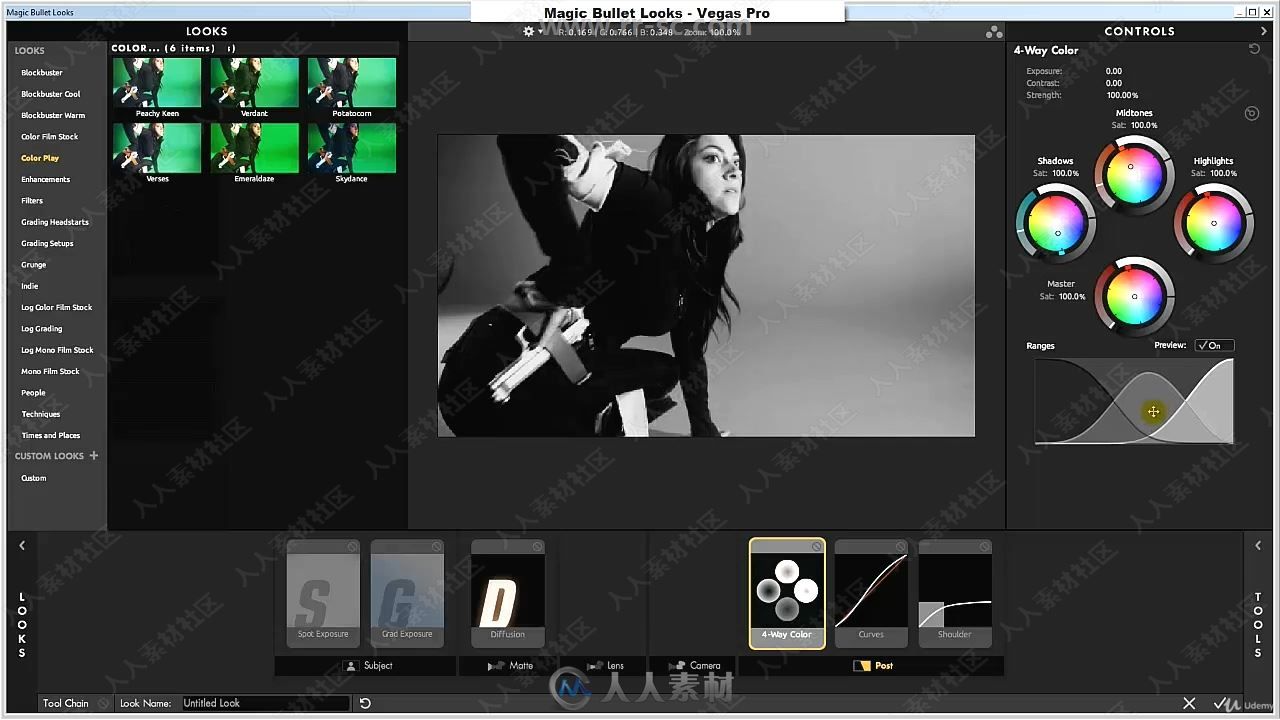Open the settings gear menu above preview
The height and width of the screenshot is (720, 1280).
[529, 31]
